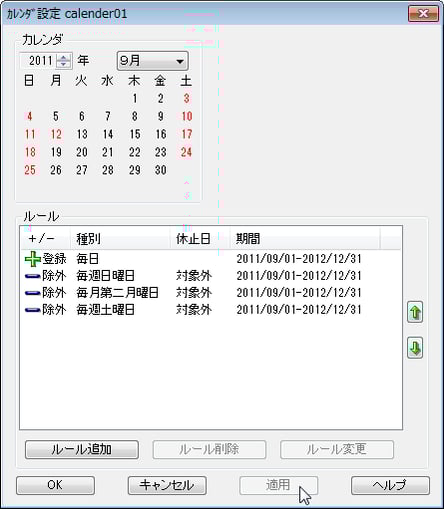
Task: Select day 19 in the calendar
Action: [56, 153]
